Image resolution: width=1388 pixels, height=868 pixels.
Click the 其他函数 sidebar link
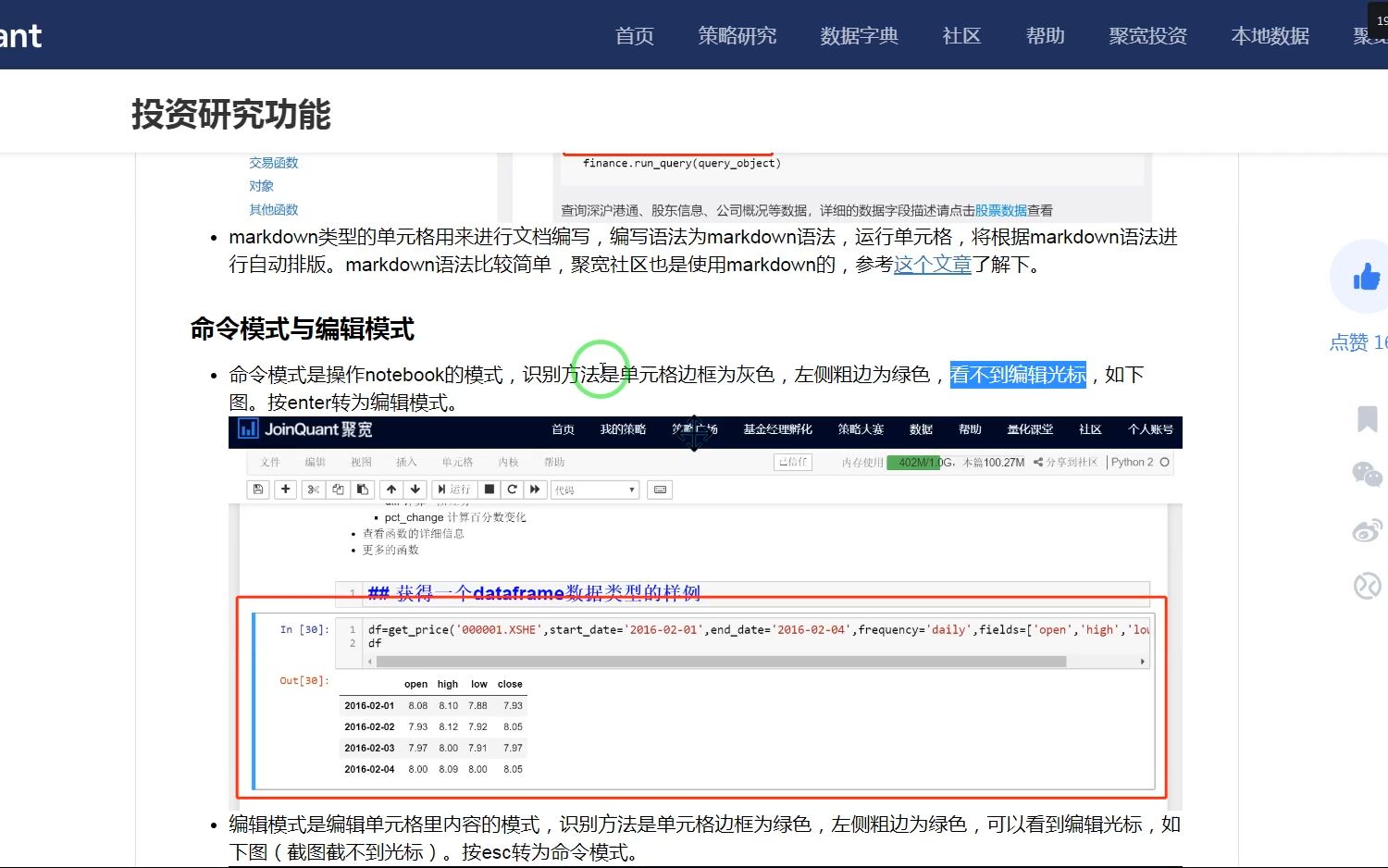click(274, 210)
